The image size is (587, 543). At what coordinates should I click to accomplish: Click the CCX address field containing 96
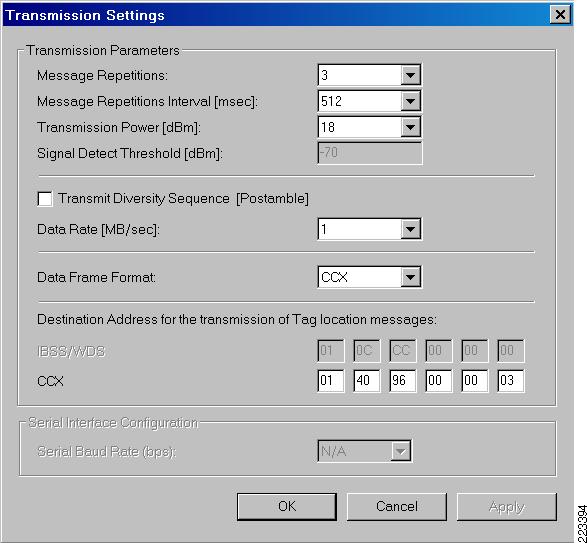click(402, 381)
